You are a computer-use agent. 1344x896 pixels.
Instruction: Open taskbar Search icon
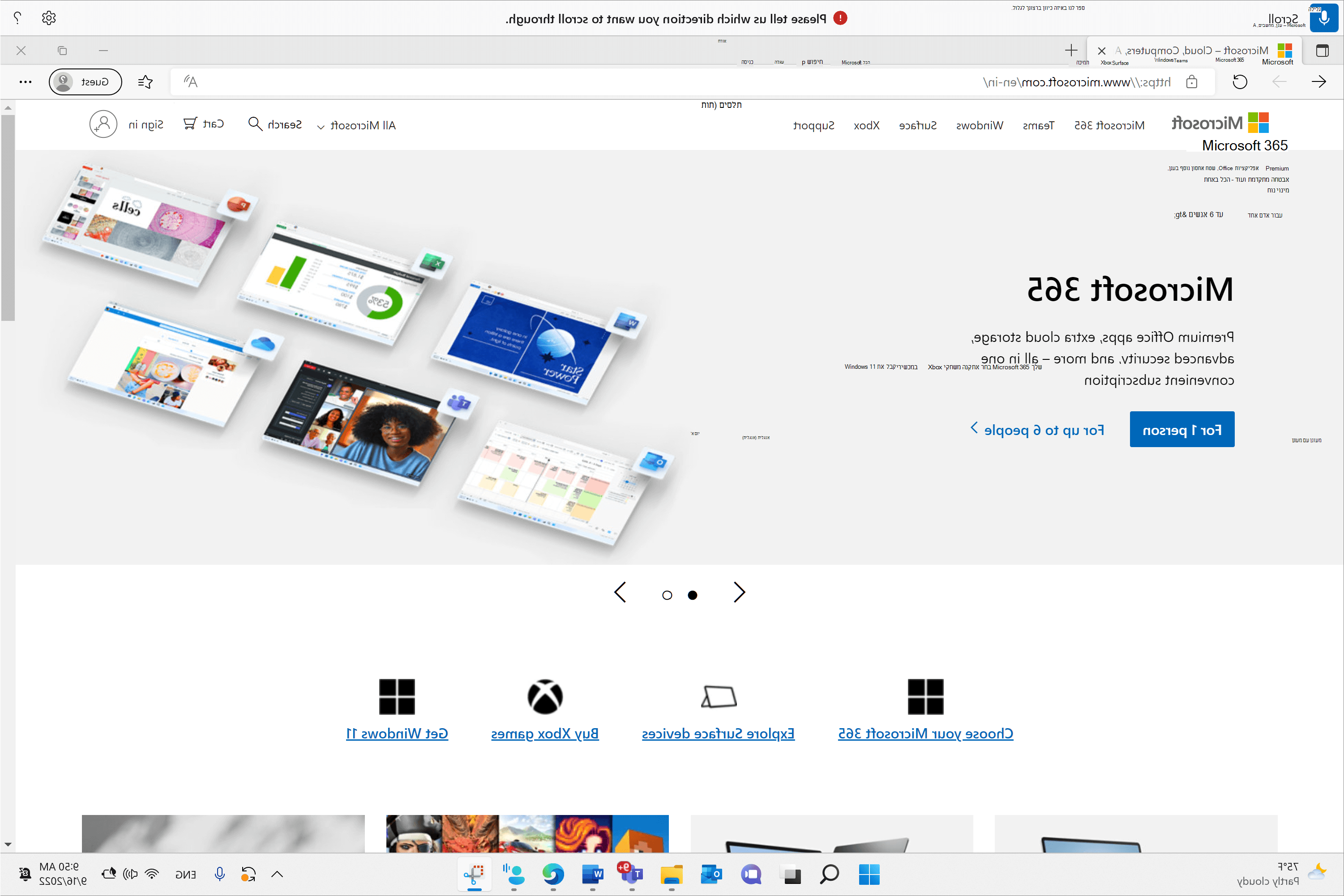pos(829,874)
